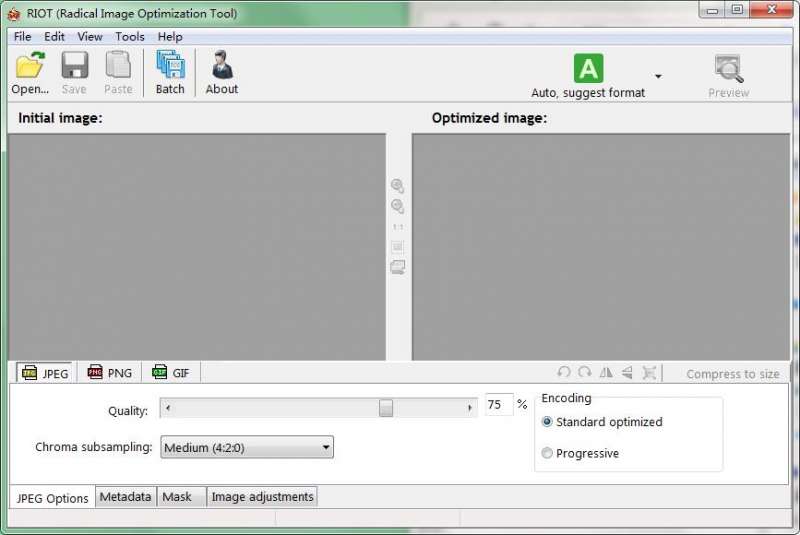Open the Edit menu
The height and width of the screenshot is (535, 800).
54,37
